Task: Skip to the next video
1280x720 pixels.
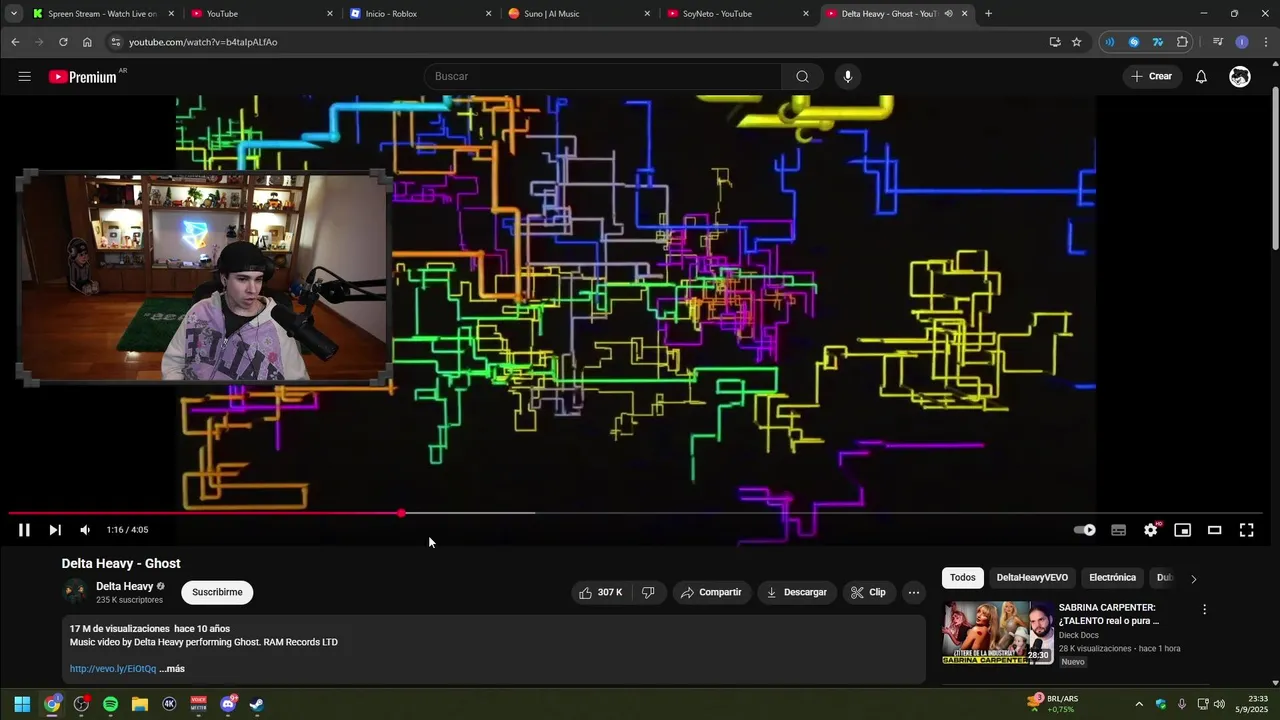Action: click(x=55, y=530)
